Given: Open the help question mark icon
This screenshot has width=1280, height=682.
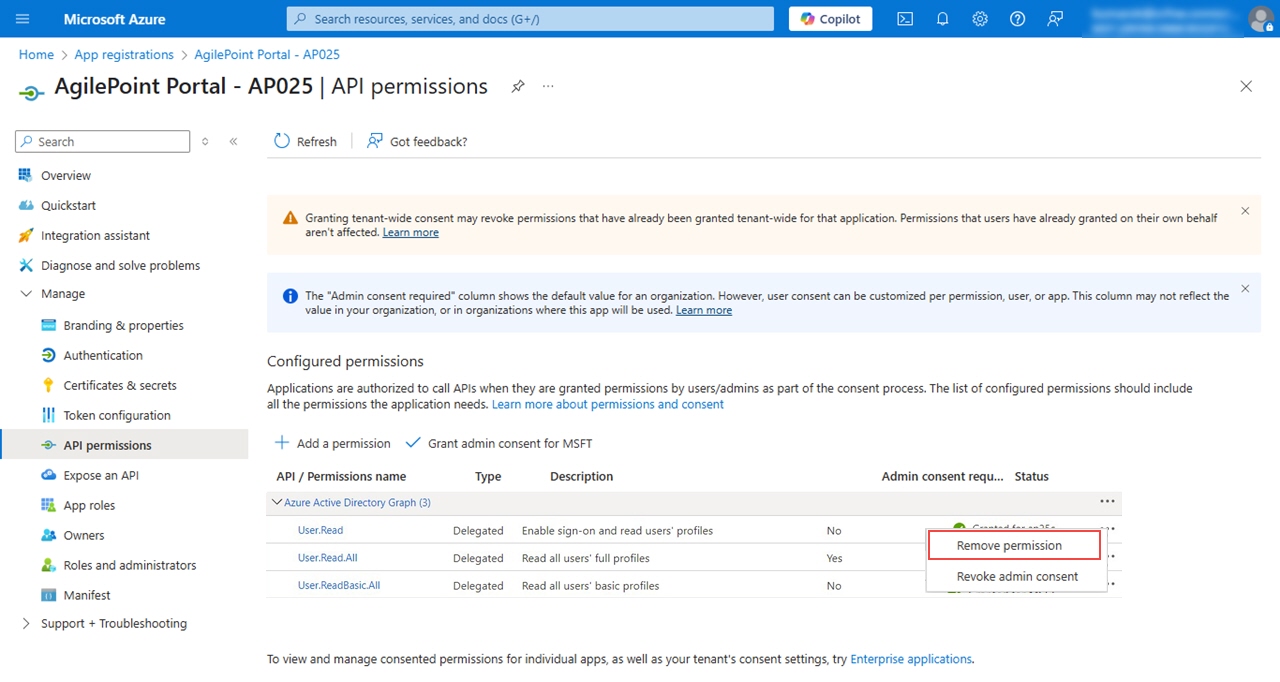Looking at the screenshot, I should click(1017, 19).
